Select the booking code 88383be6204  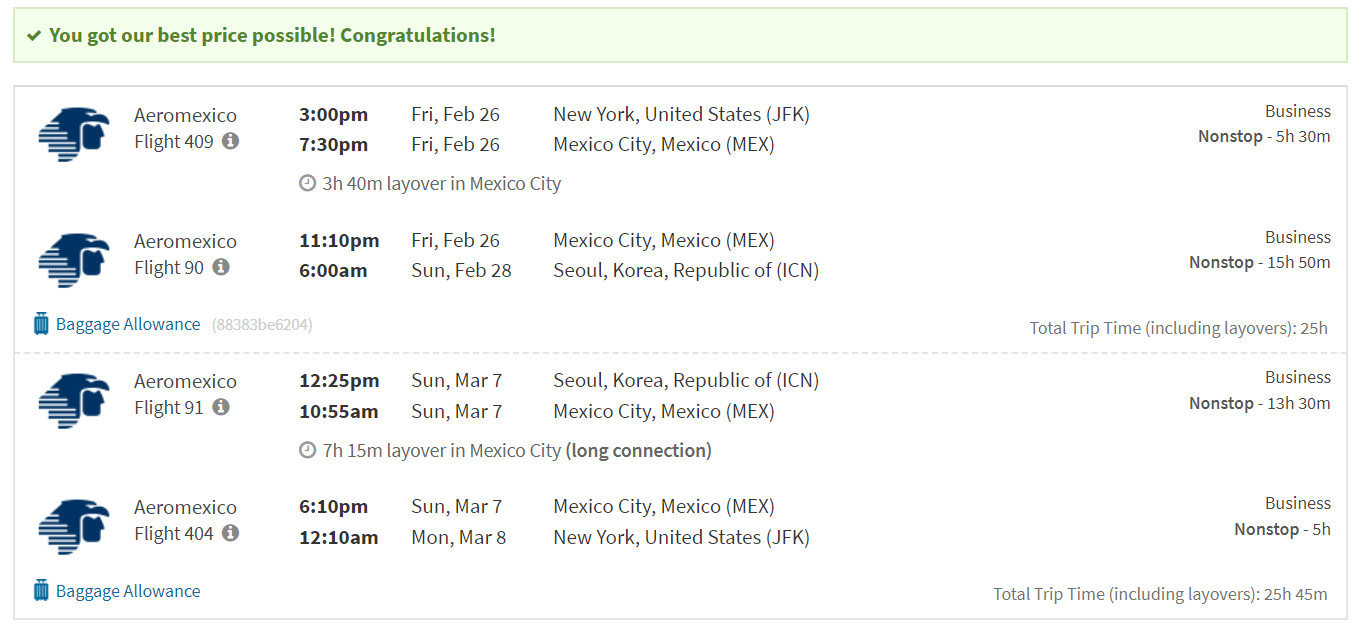(x=262, y=325)
